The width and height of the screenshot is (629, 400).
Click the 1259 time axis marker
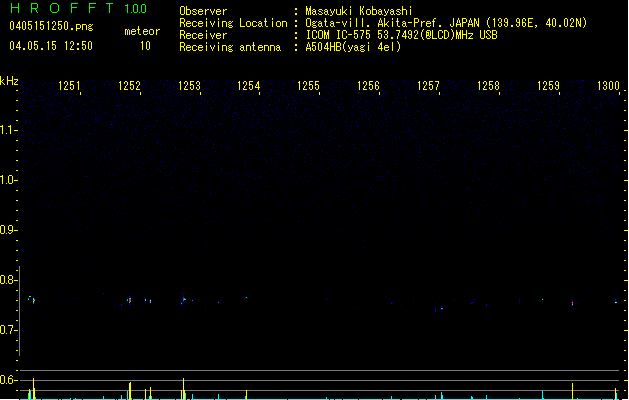tap(548, 86)
